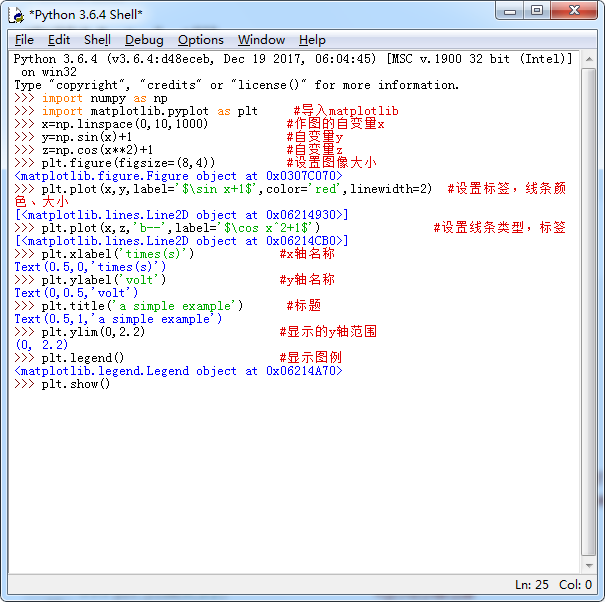
Task: Click the 'Col: 0' status bar indicator
Action: [x=575, y=585]
